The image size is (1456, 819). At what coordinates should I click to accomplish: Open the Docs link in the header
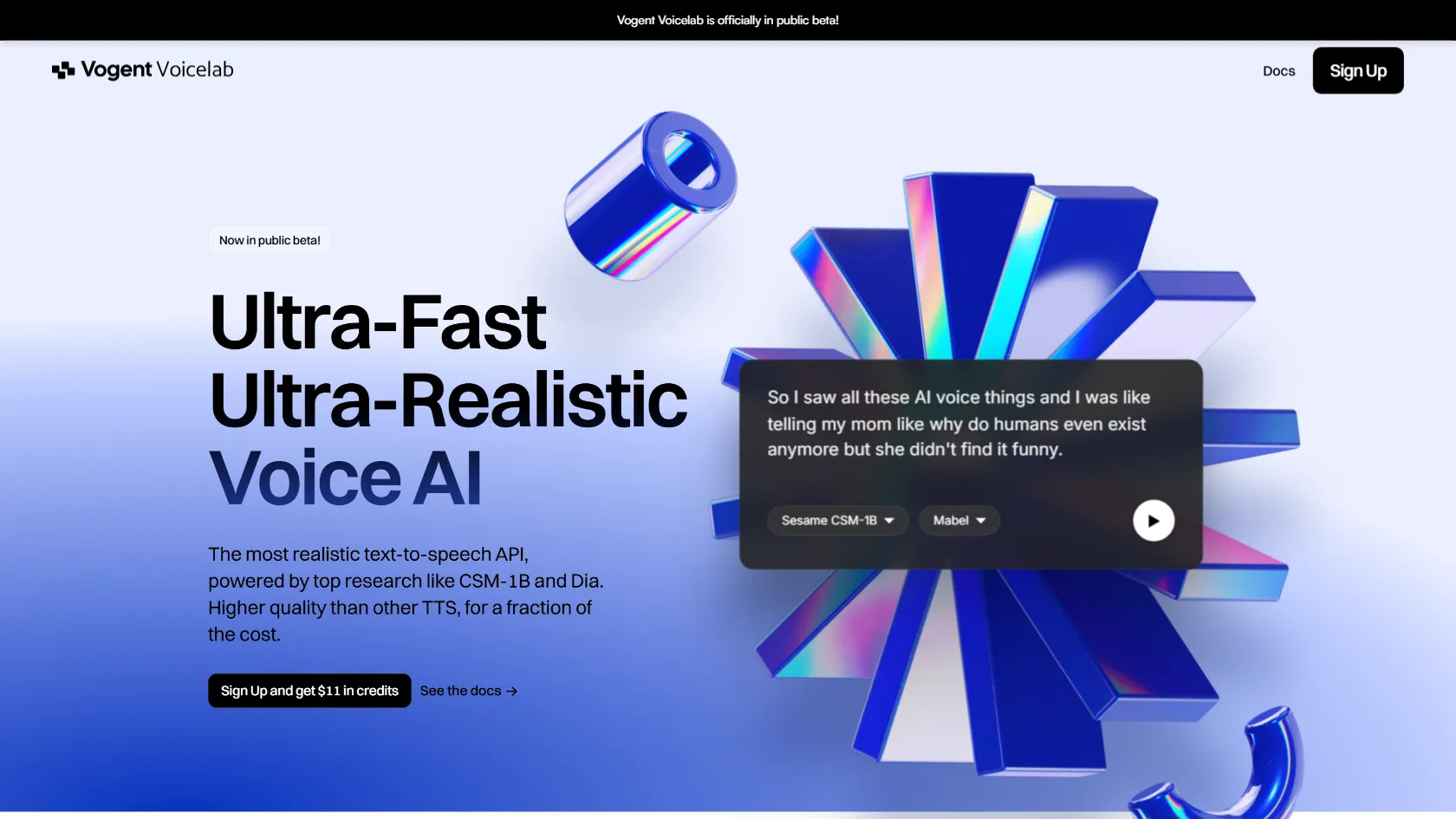1278,71
